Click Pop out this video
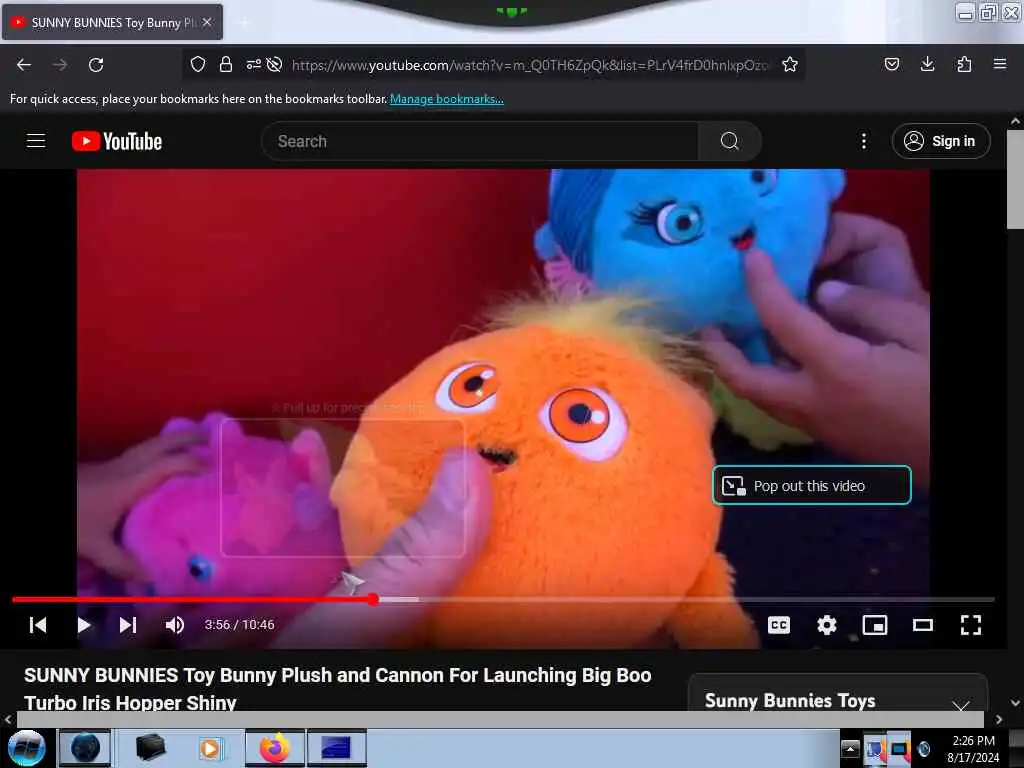 click(812, 485)
